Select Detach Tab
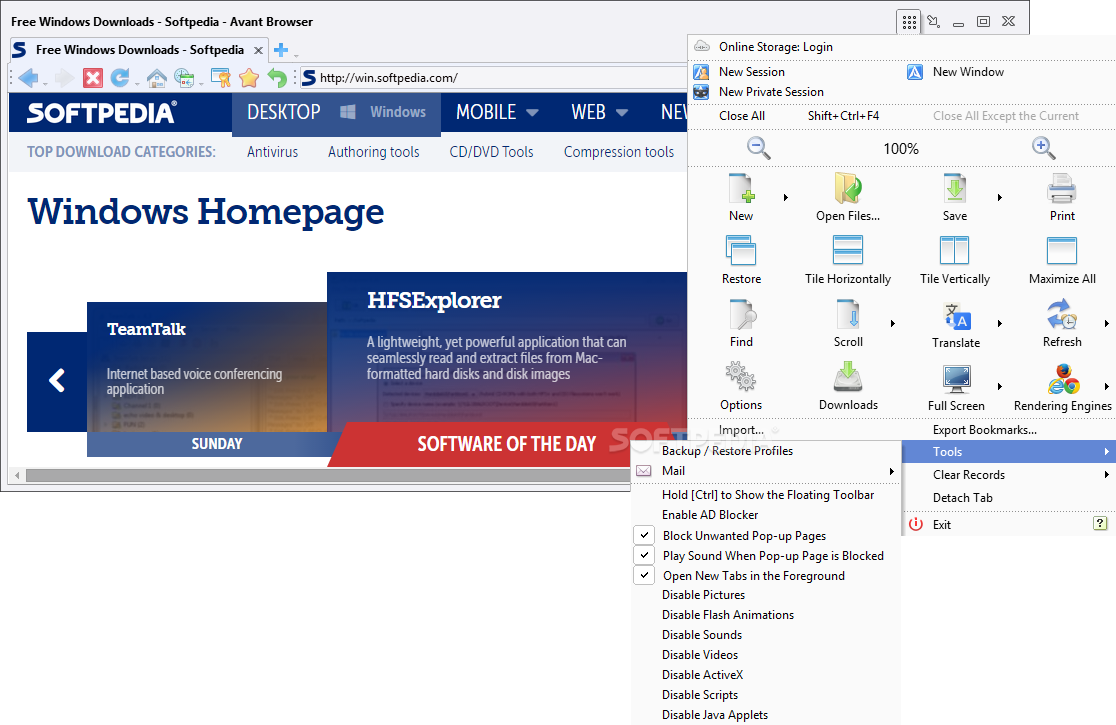 962,497
